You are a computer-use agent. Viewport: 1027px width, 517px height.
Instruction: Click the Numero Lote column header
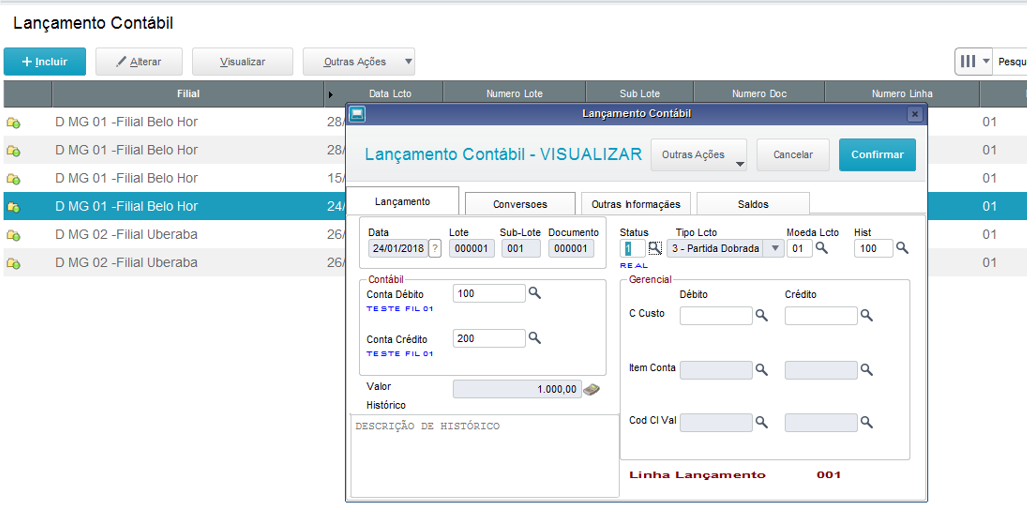click(514, 94)
